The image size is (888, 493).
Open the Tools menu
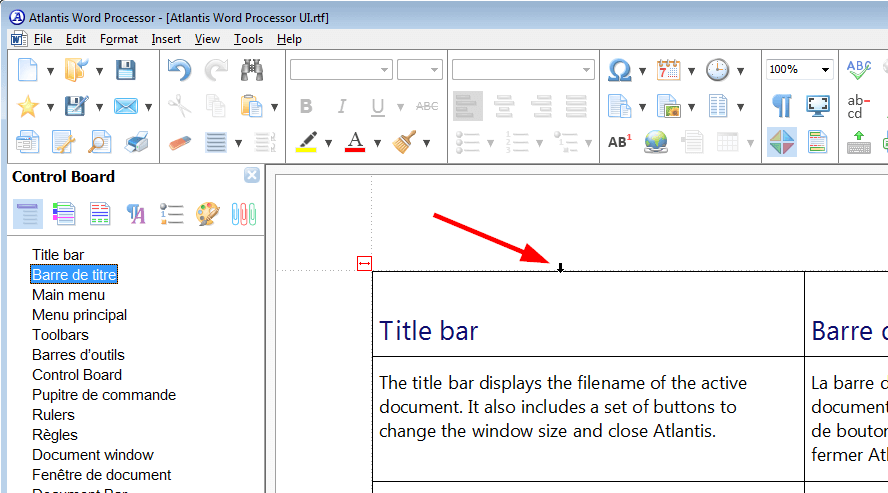(249, 39)
